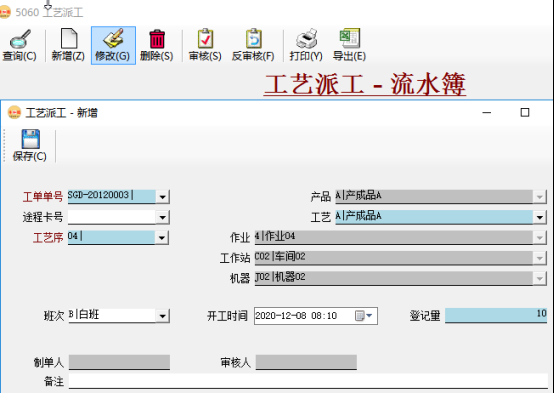Click the 备注 remarks field

[x=308, y=381]
